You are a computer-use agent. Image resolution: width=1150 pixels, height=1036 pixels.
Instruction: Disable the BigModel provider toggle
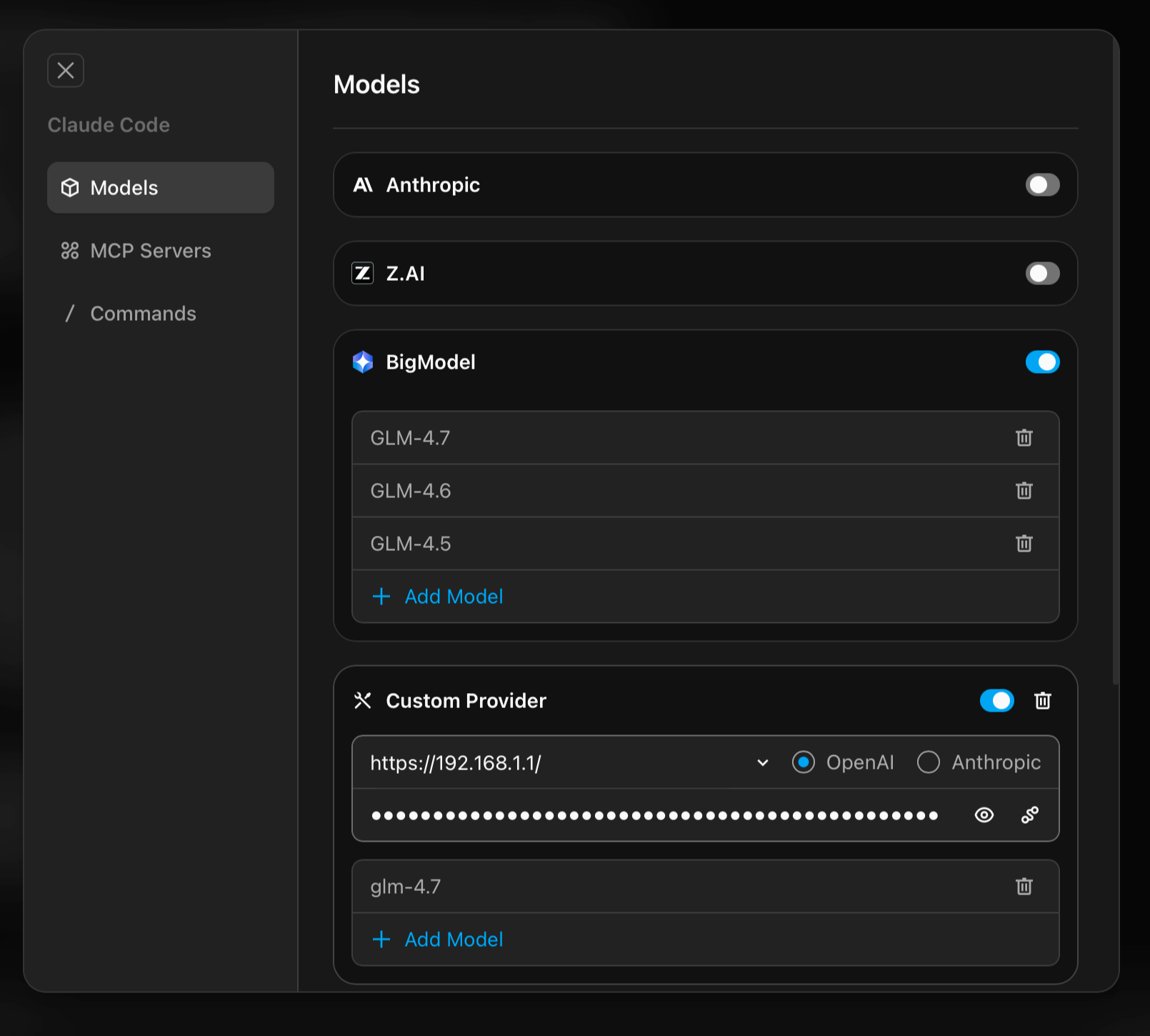pos(1042,362)
